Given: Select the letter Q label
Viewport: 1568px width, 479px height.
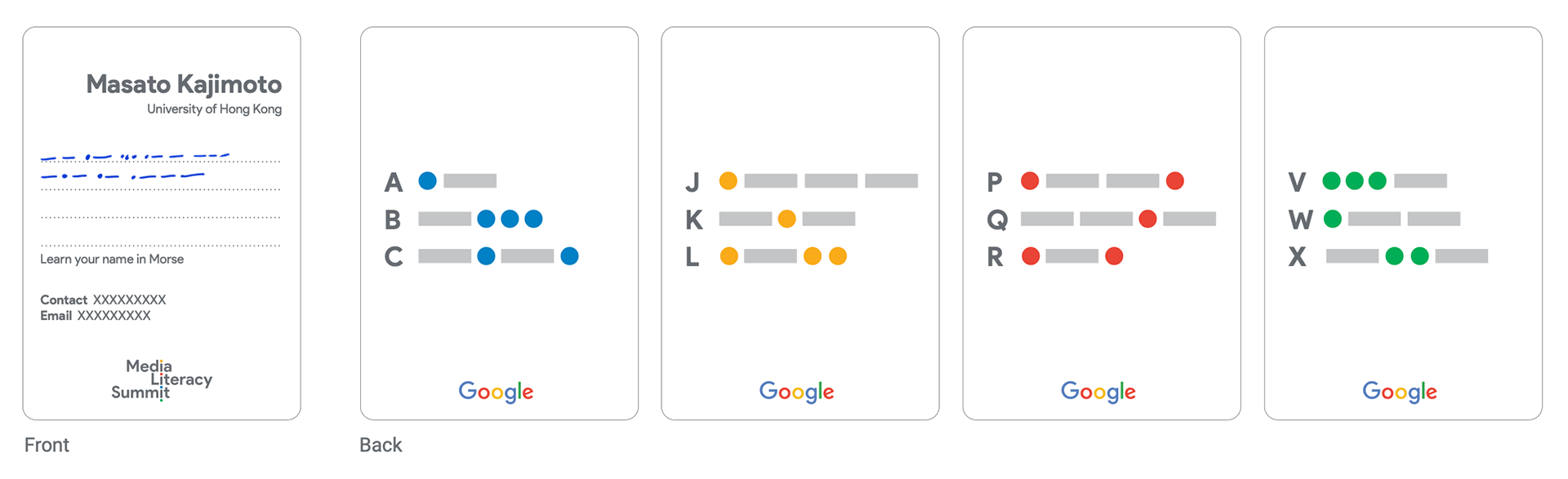Looking at the screenshot, I should (x=997, y=220).
